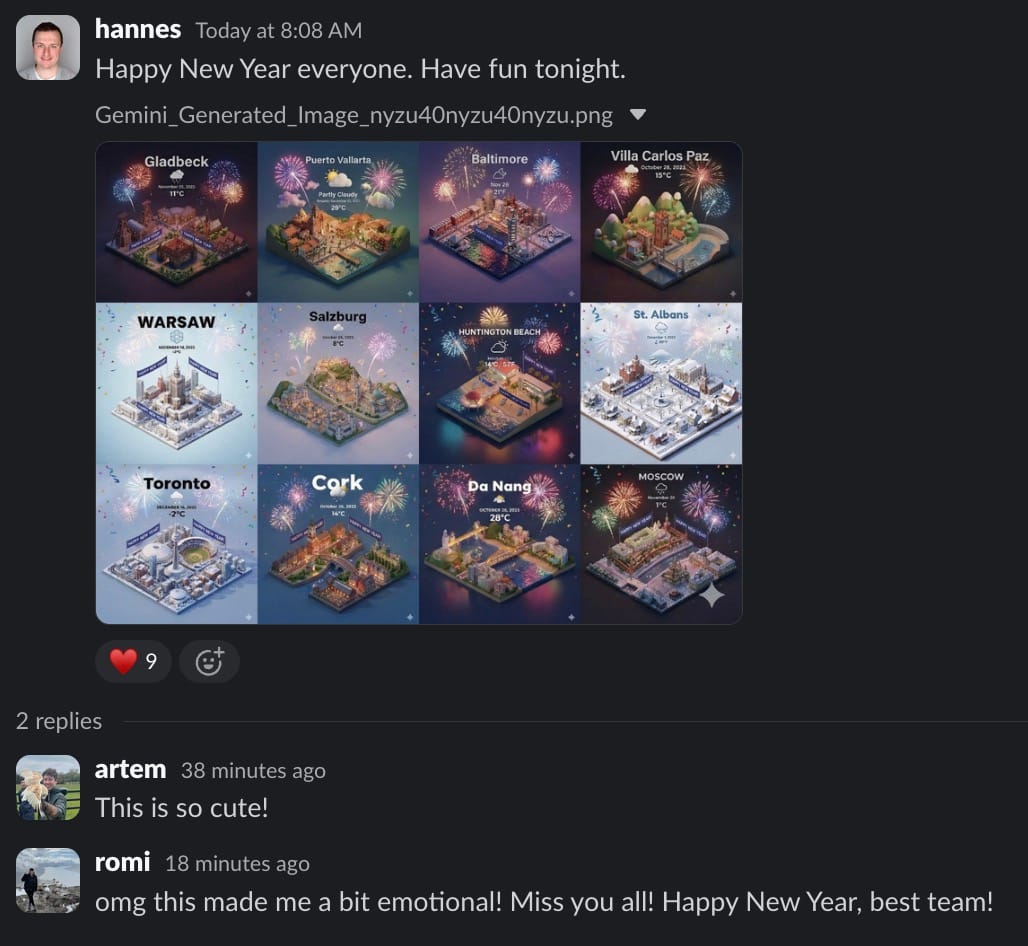The width and height of the screenshot is (1028, 946).
Task: Click the Today at 8:08 AM timestamp
Action: tap(279, 31)
